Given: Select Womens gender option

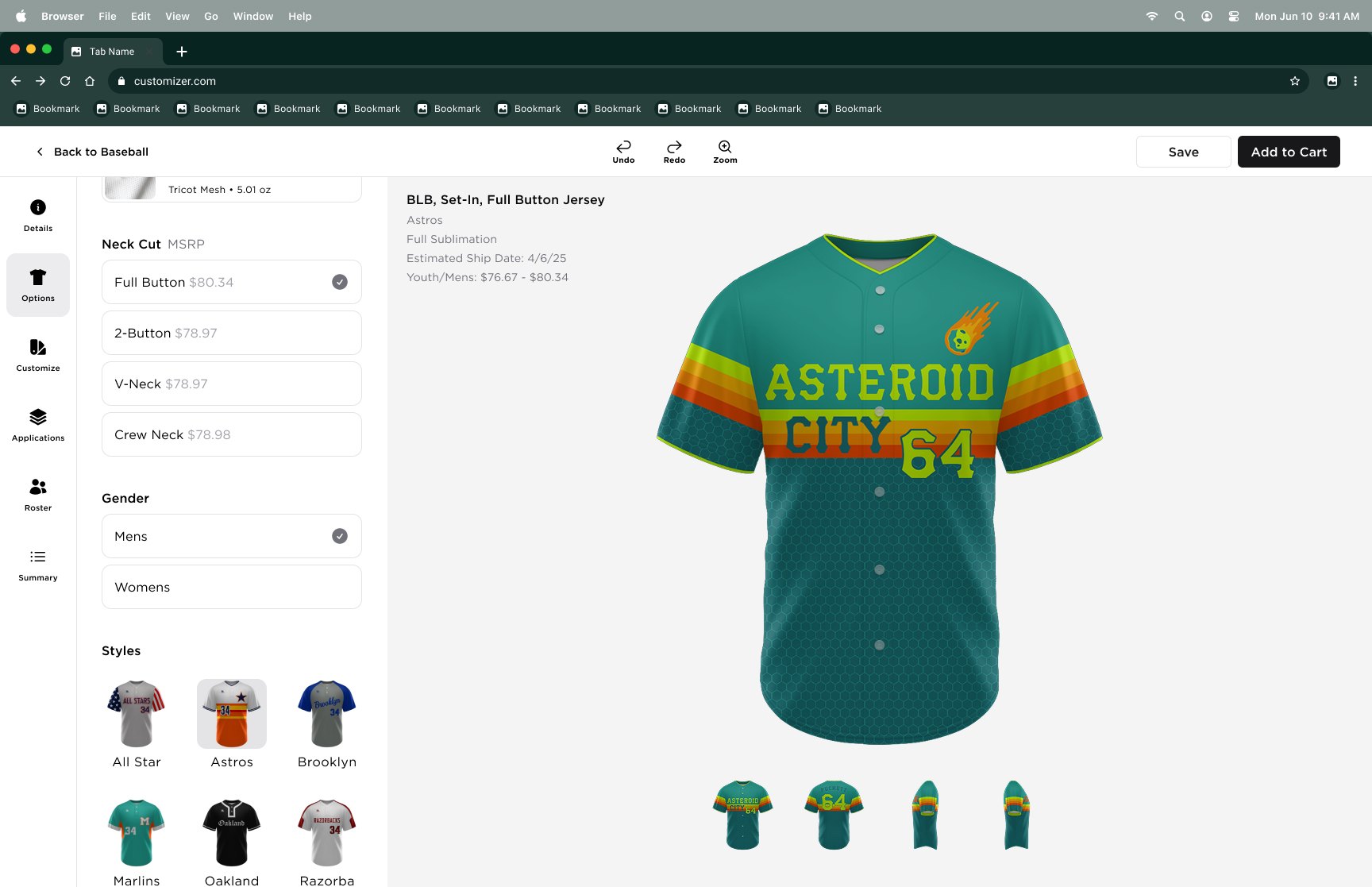Looking at the screenshot, I should click(232, 587).
